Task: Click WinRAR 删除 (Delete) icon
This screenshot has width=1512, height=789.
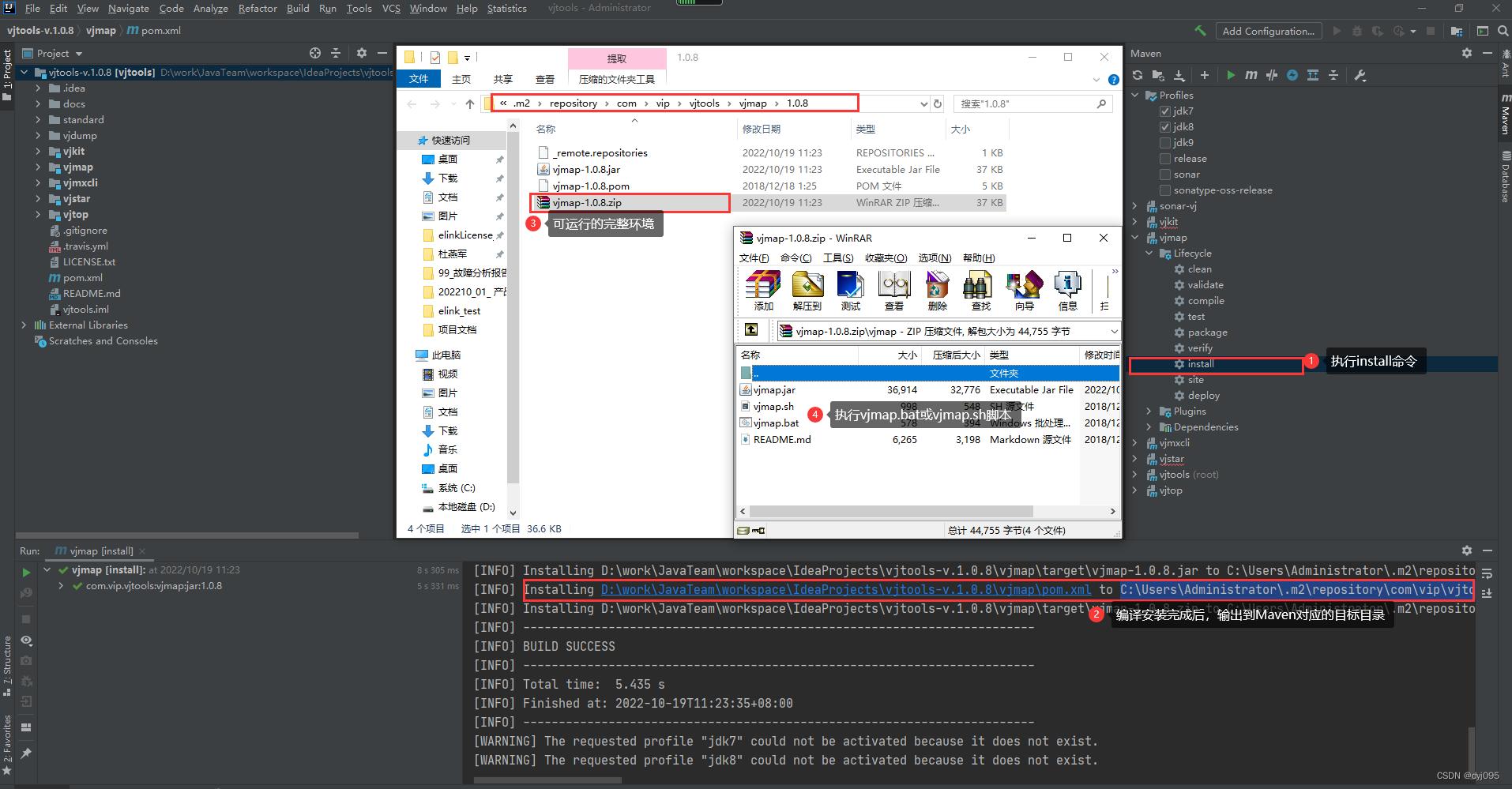Action: pos(938,290)
